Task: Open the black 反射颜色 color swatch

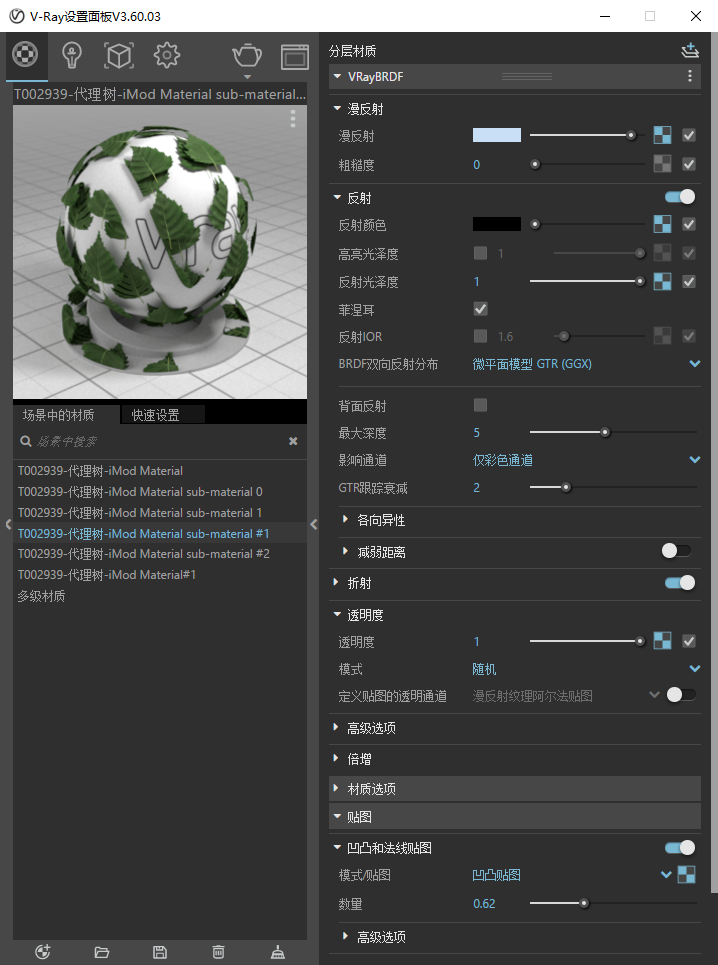Action: click(497, 224)
